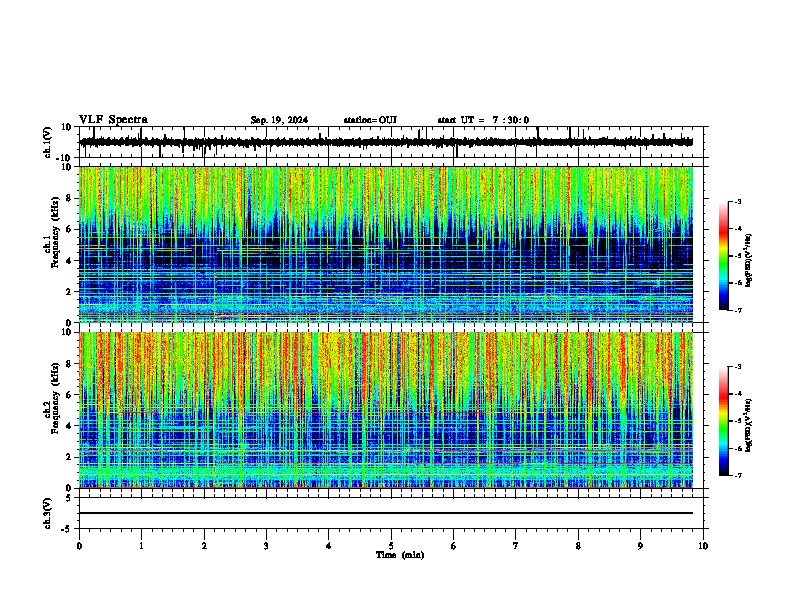Click the time axis tick label "8"

[578, 546]
